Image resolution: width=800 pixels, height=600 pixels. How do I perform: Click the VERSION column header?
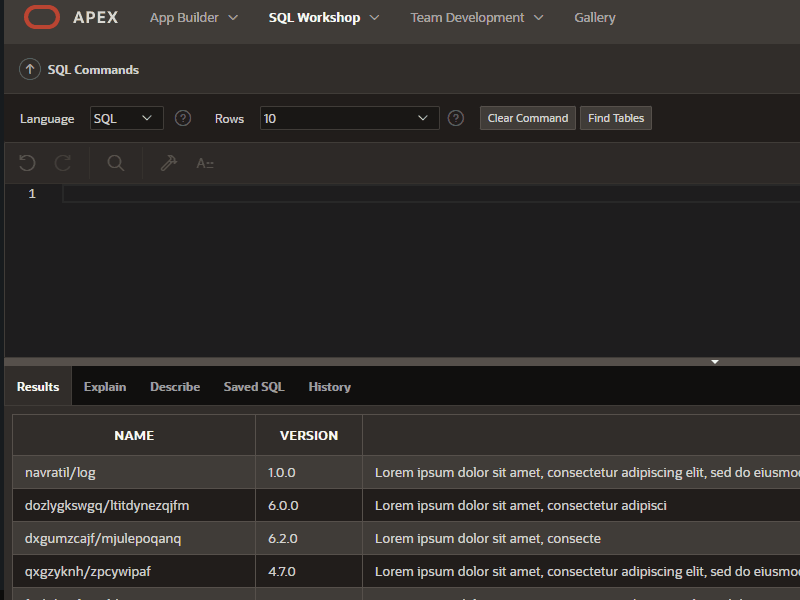pyautogui.click(x=309, y=435)
